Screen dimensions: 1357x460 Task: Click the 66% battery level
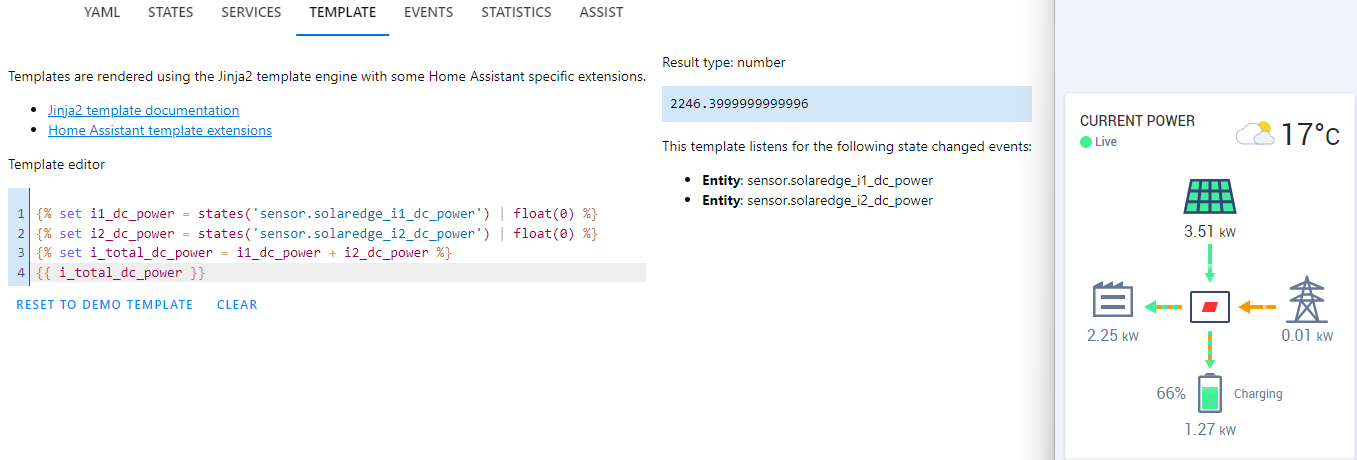pos(1171,393)
